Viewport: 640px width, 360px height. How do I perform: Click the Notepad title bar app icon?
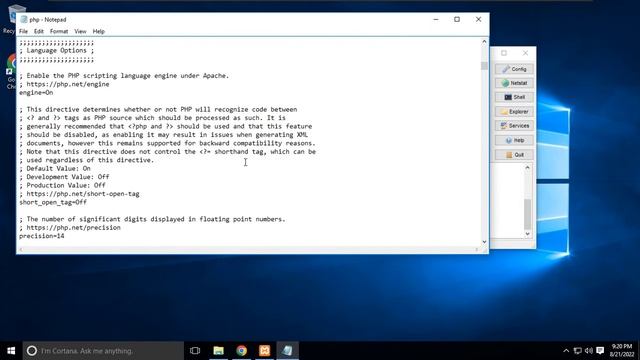pos(24,20)
